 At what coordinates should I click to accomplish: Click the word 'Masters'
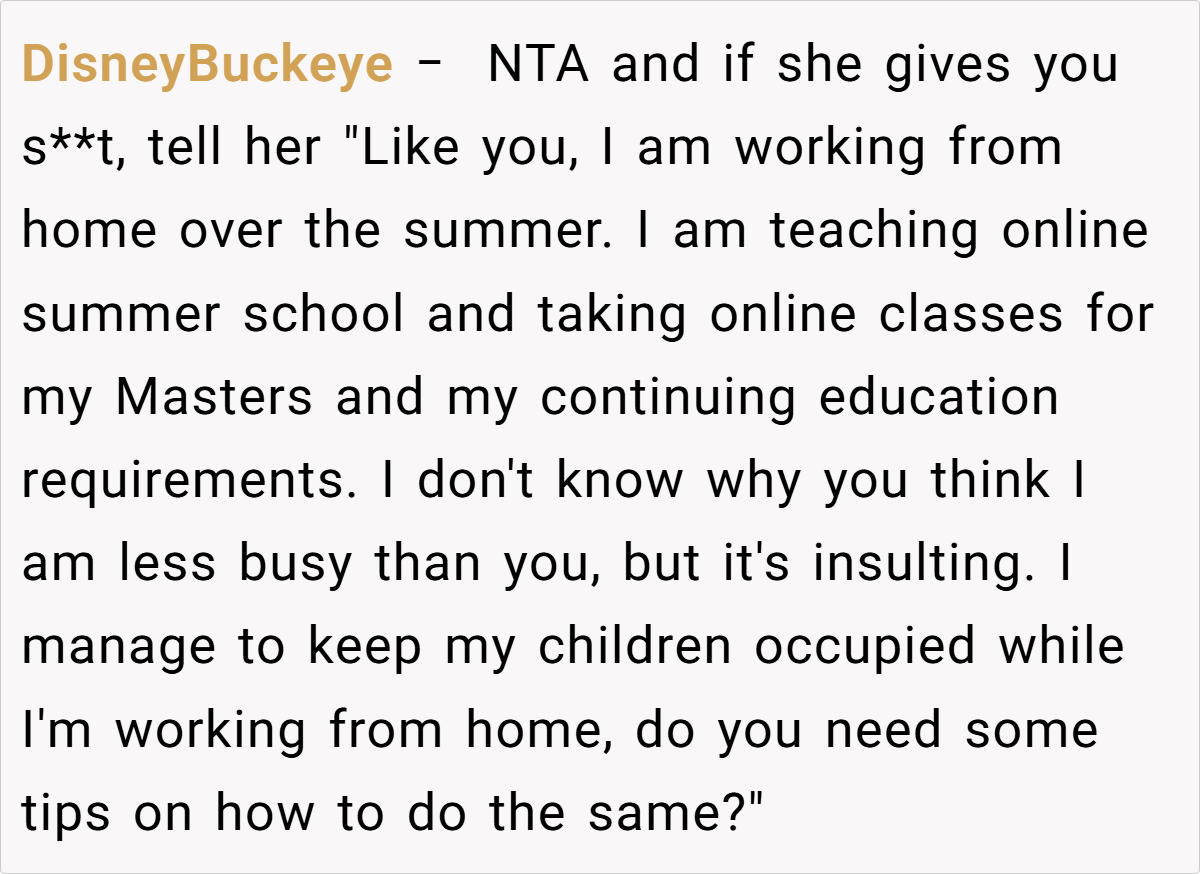click(x=213, y=397)
